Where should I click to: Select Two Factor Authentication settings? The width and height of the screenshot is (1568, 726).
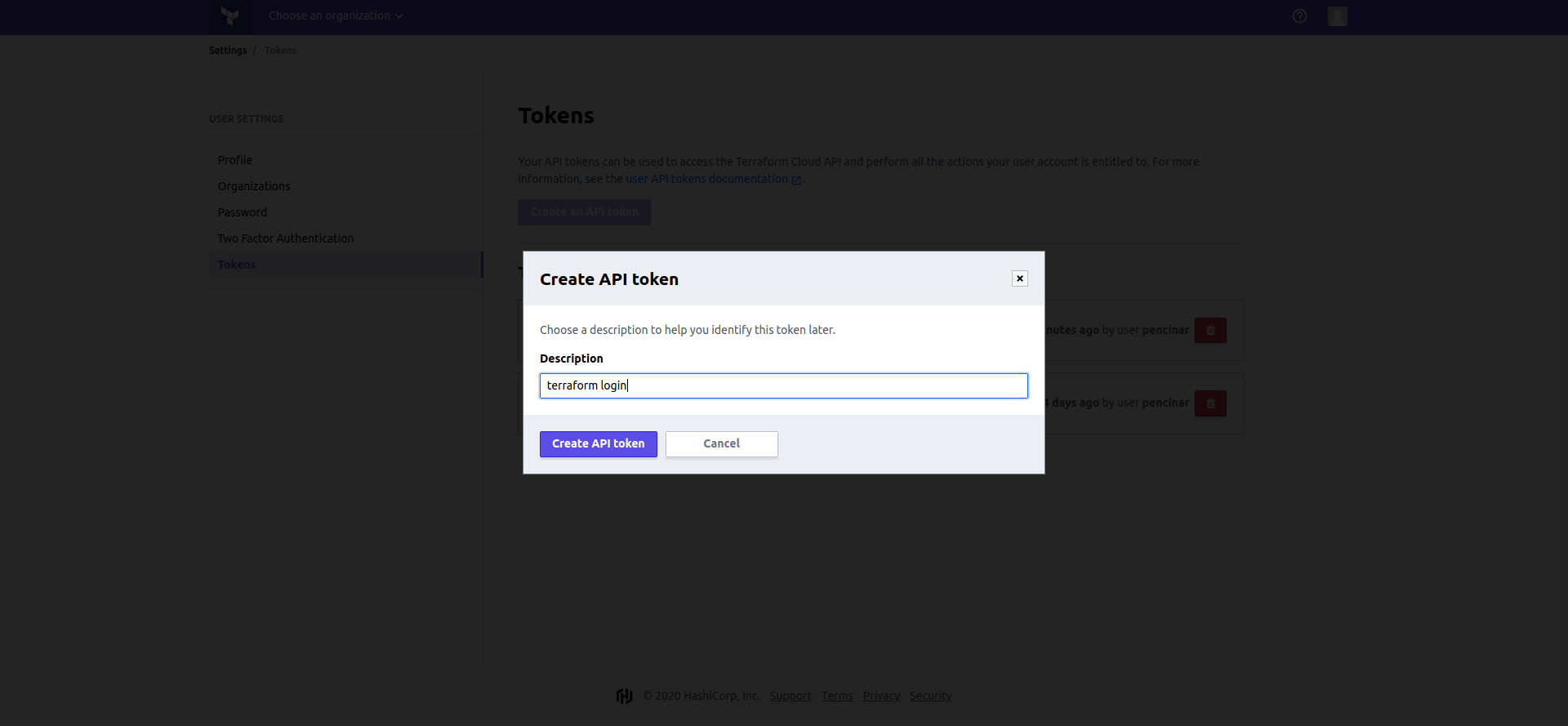tap(285, 238)
